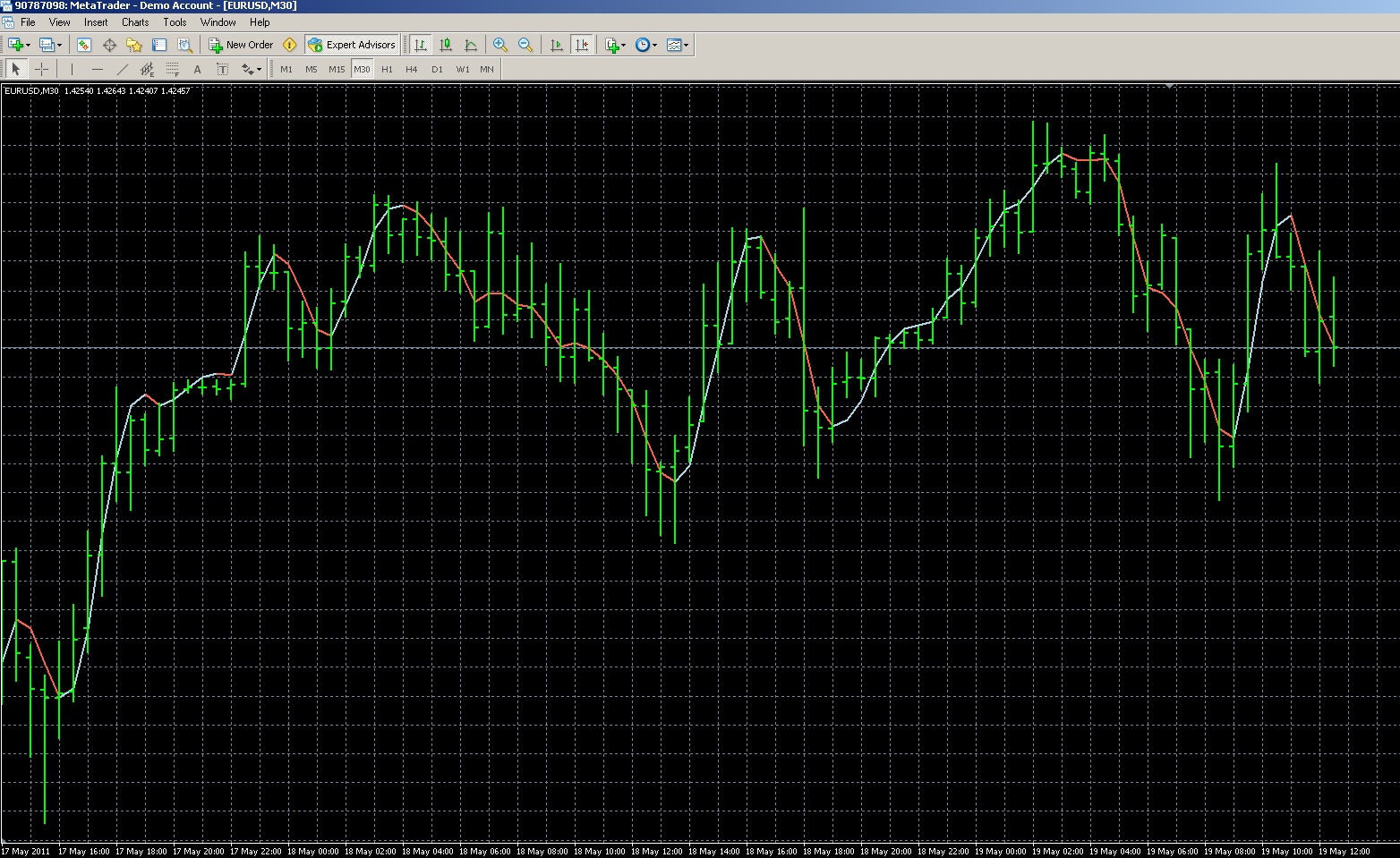Switch to W1 weekly timeframe
The width and height of the screenshot is (1400, 858).
tap(462, 69)
